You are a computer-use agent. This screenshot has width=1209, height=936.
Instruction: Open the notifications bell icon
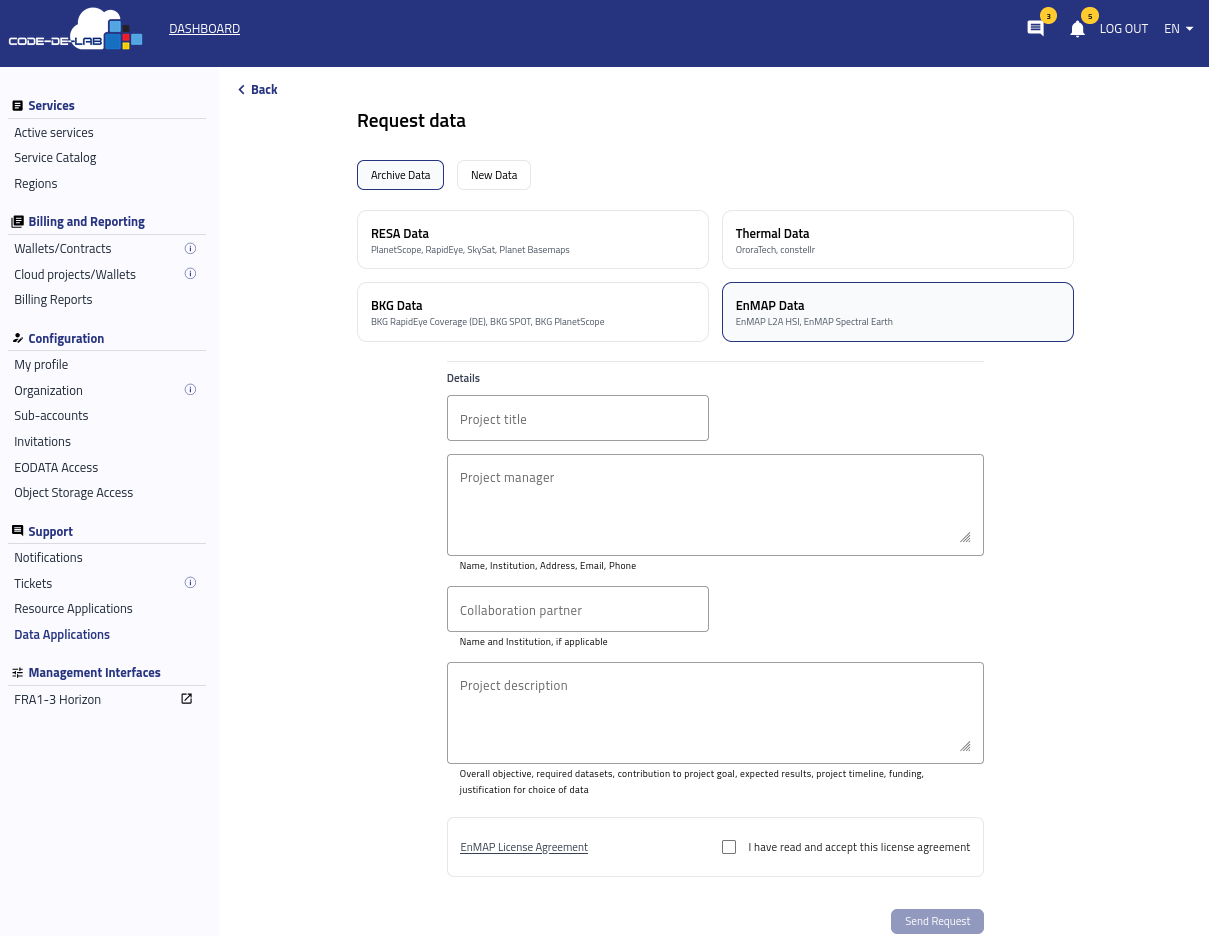click(x=1077, y=29)
